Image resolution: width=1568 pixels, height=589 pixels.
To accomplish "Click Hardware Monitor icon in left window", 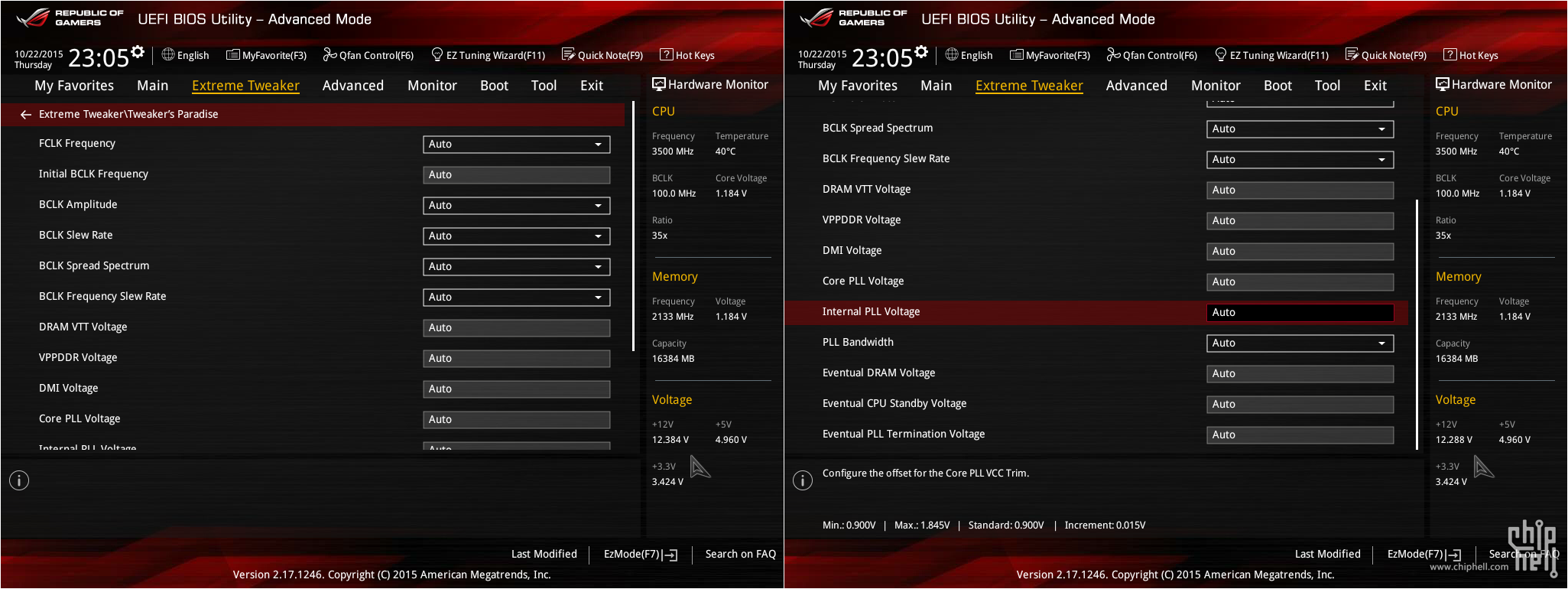I will pyautogui.click(x=658, y=84).
